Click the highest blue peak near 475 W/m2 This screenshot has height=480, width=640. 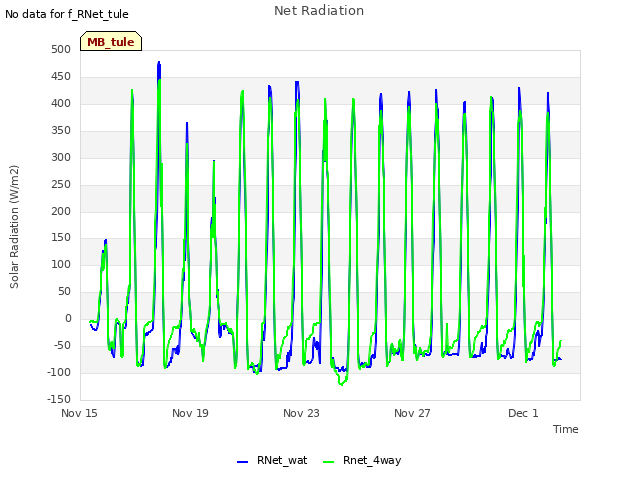click(159, 63)
